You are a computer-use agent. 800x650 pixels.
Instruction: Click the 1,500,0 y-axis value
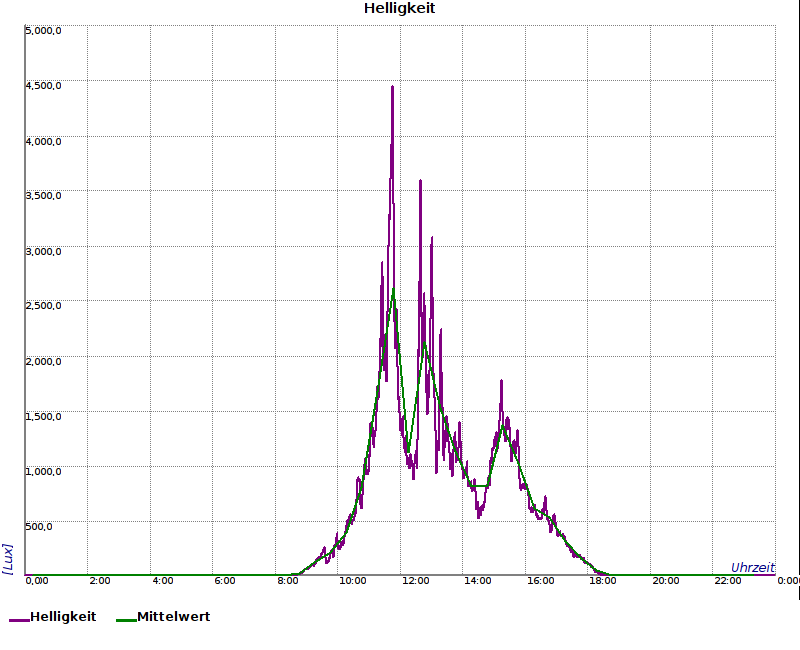coord(43,416)
